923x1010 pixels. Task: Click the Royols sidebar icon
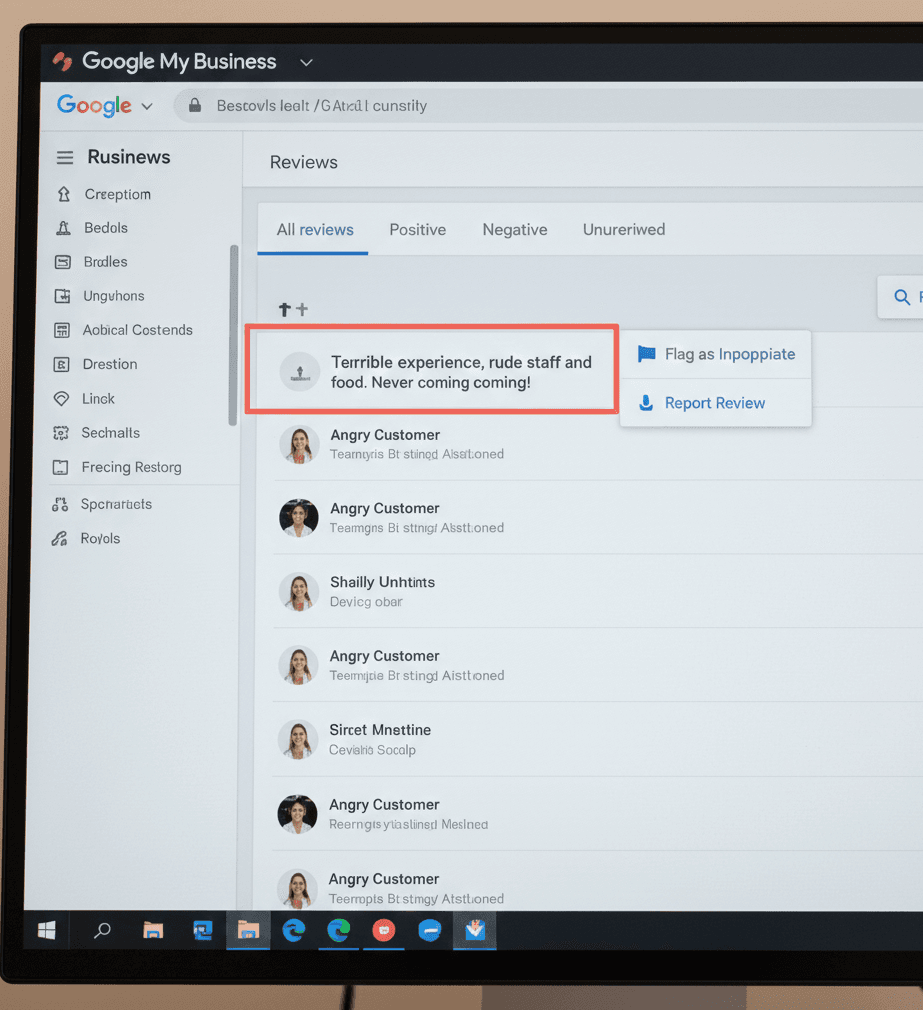(59, 538)
